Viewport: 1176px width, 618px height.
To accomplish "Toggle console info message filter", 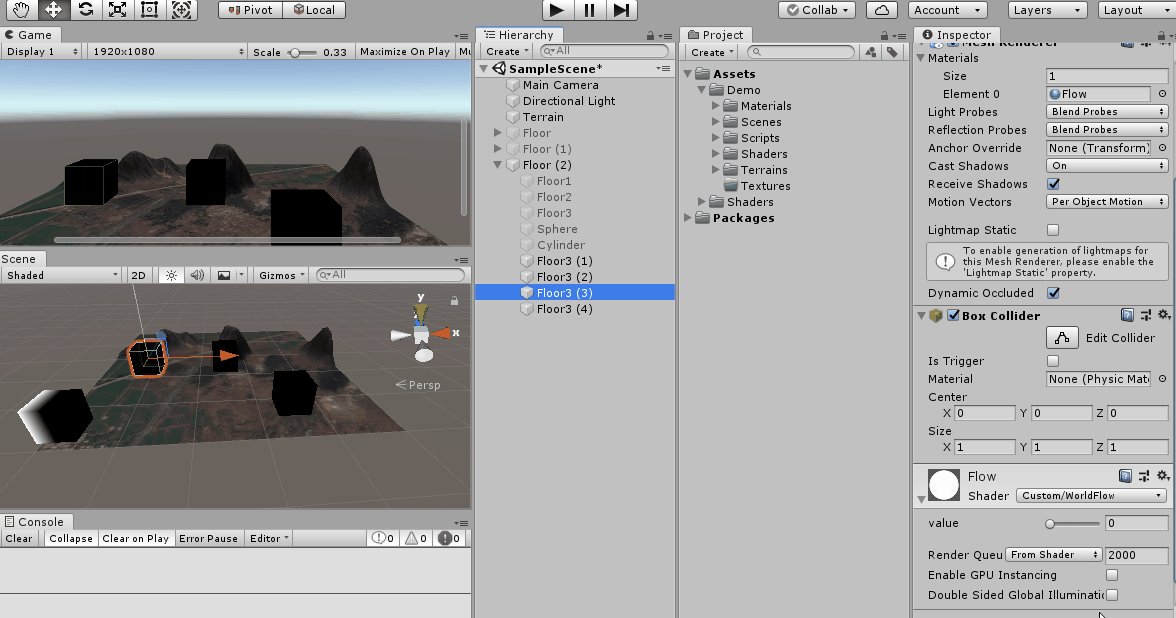I will pyautogui.click(x=383, y=538).
